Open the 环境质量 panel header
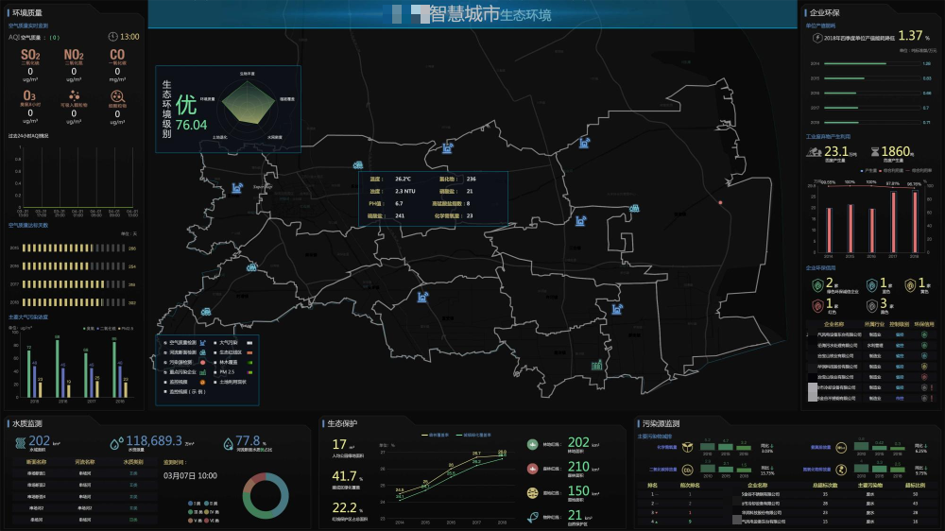This screenshot has height=531, width=945. tap(28, 13)
